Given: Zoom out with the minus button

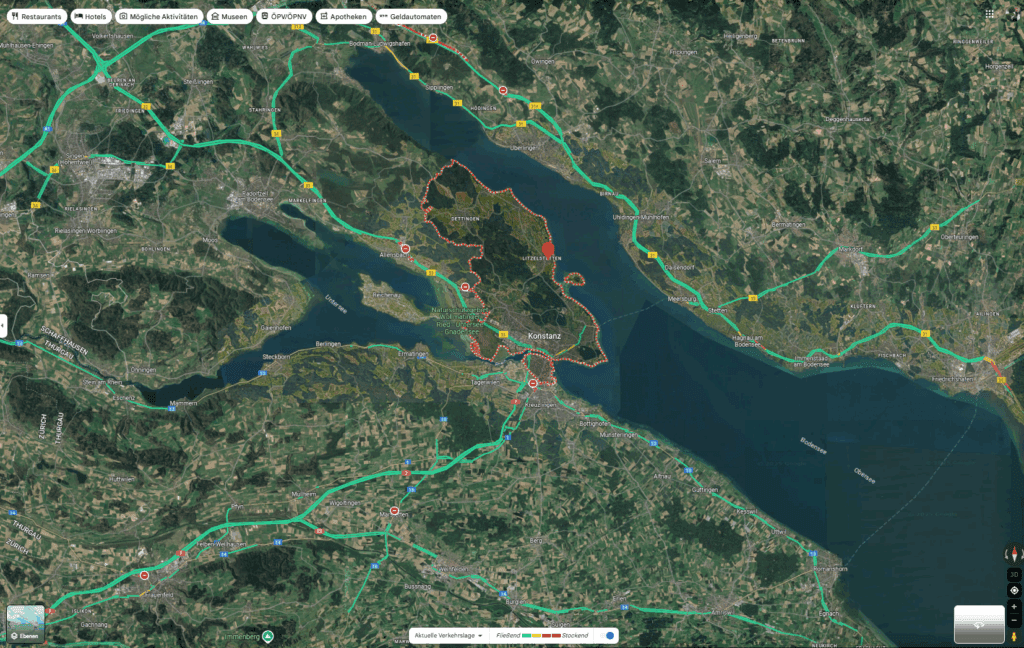Looking at the screenshot, I should tap(1013, 621).
